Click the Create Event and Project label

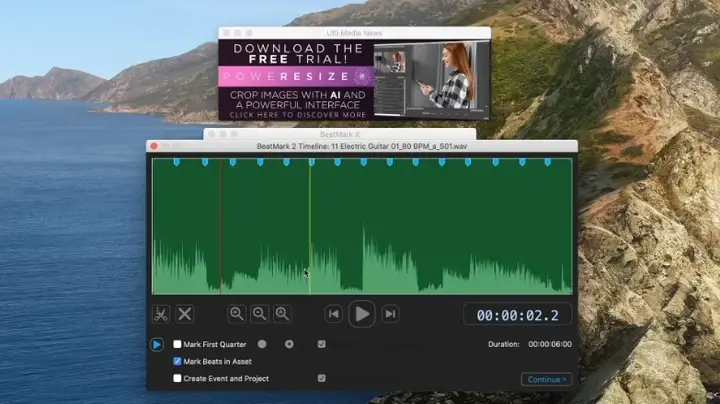point(226,379)
